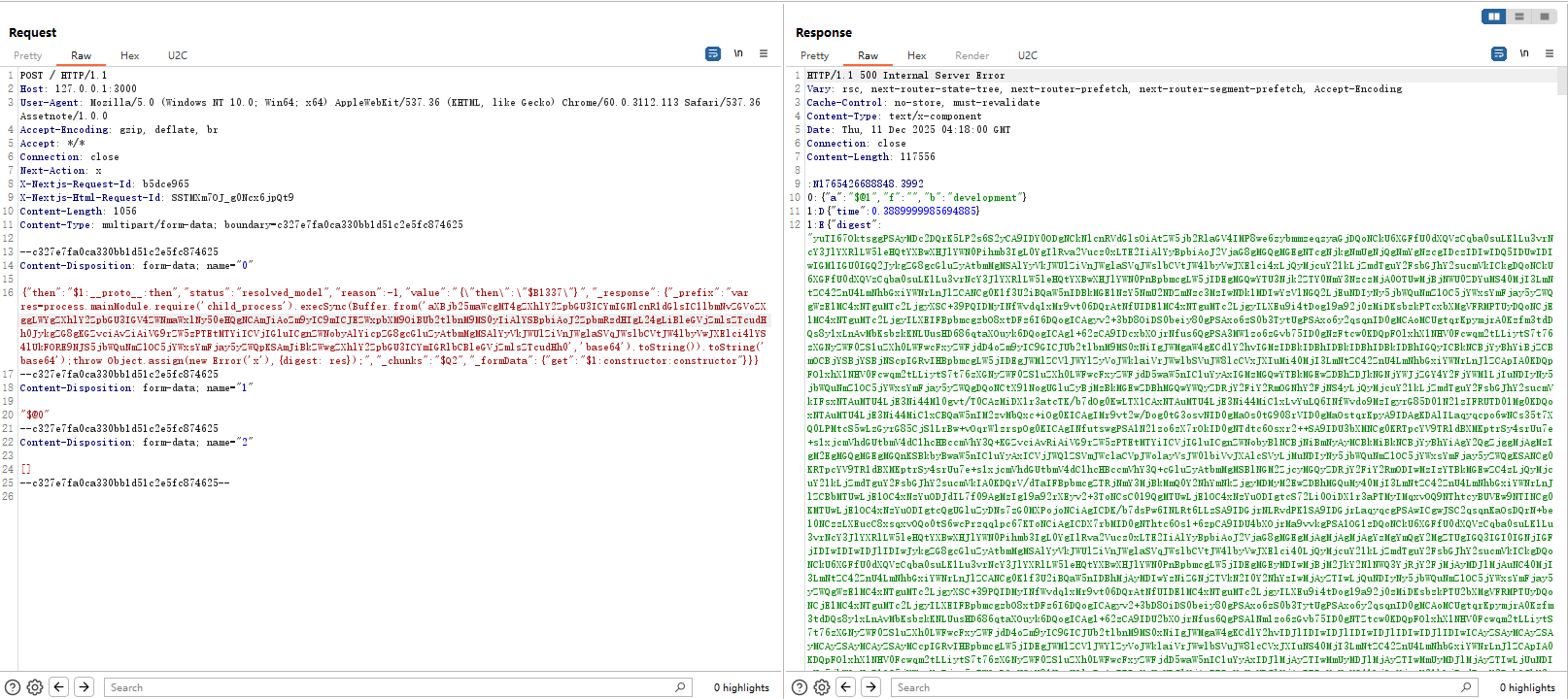Toggle line wrap in the Response panel
This screenshot has width=1568, height=699.
click(1499, 53)
